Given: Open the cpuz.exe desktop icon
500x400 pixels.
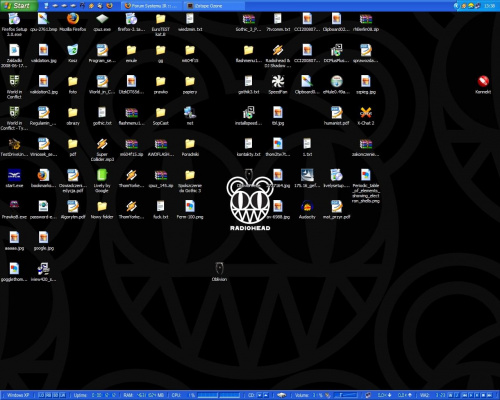Looking at the screenshot, I should 102,23.
